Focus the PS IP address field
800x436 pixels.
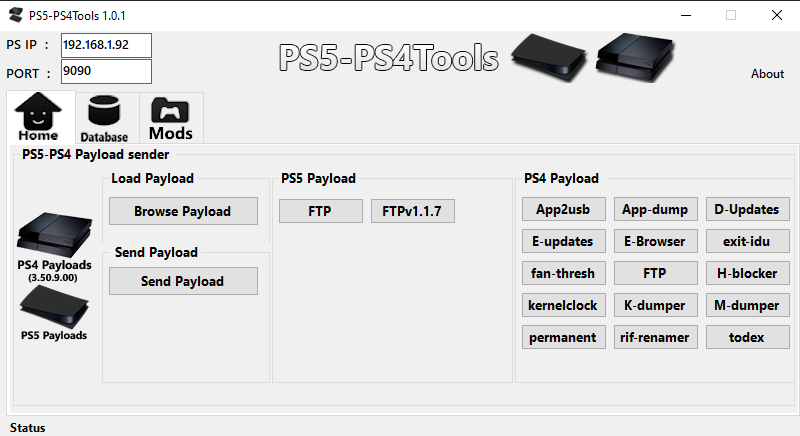[106, 45]
